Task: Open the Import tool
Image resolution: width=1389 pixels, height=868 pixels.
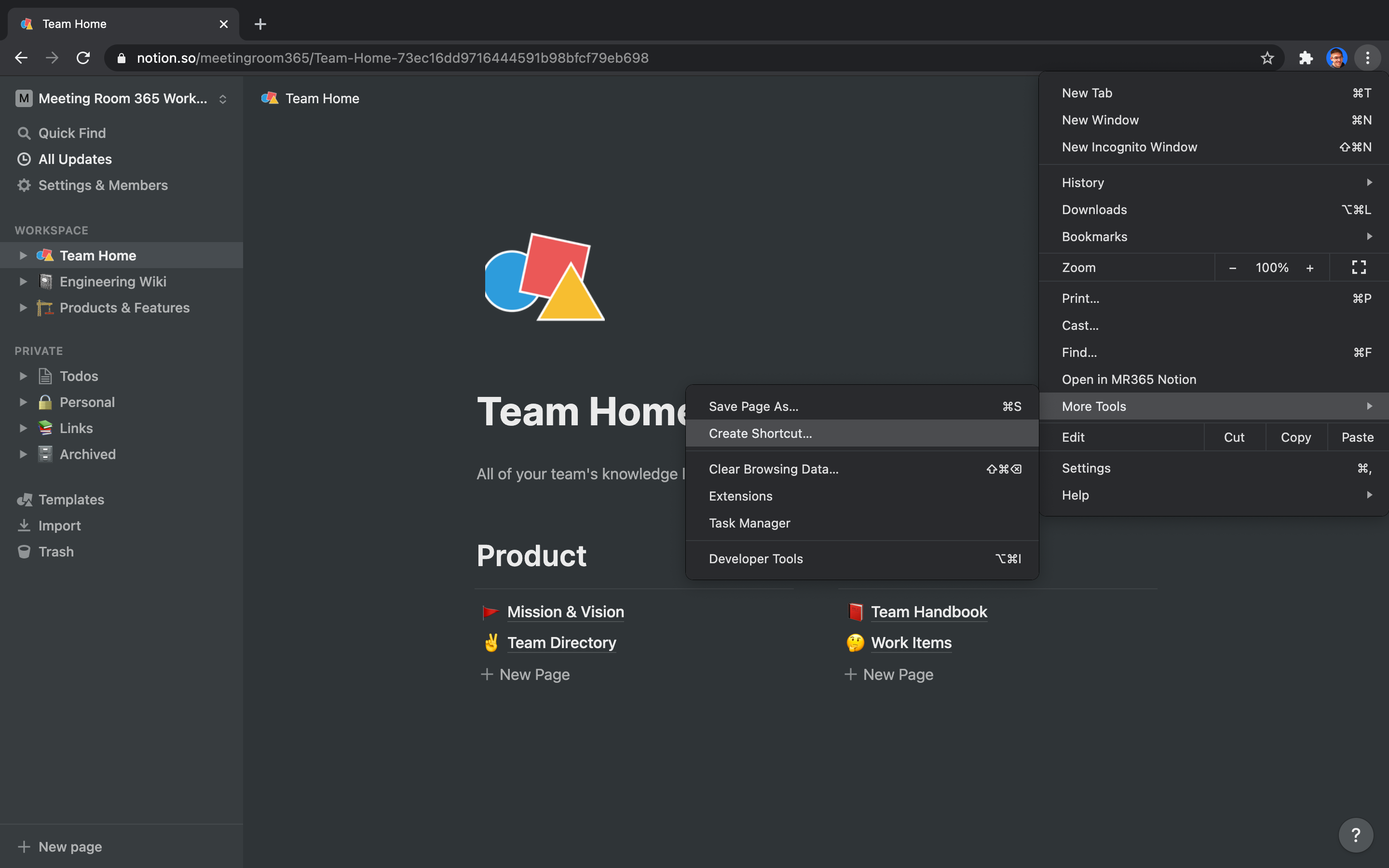Action: 59,525
